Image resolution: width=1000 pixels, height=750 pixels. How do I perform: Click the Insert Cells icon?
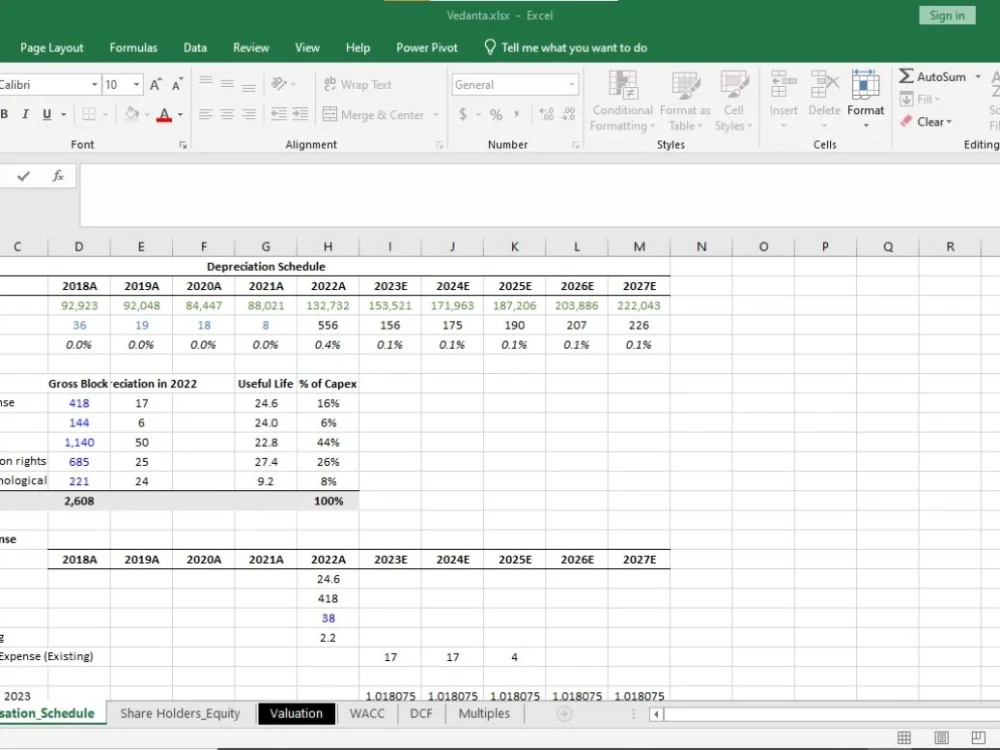pyautogui.click(x=783, y=95)
